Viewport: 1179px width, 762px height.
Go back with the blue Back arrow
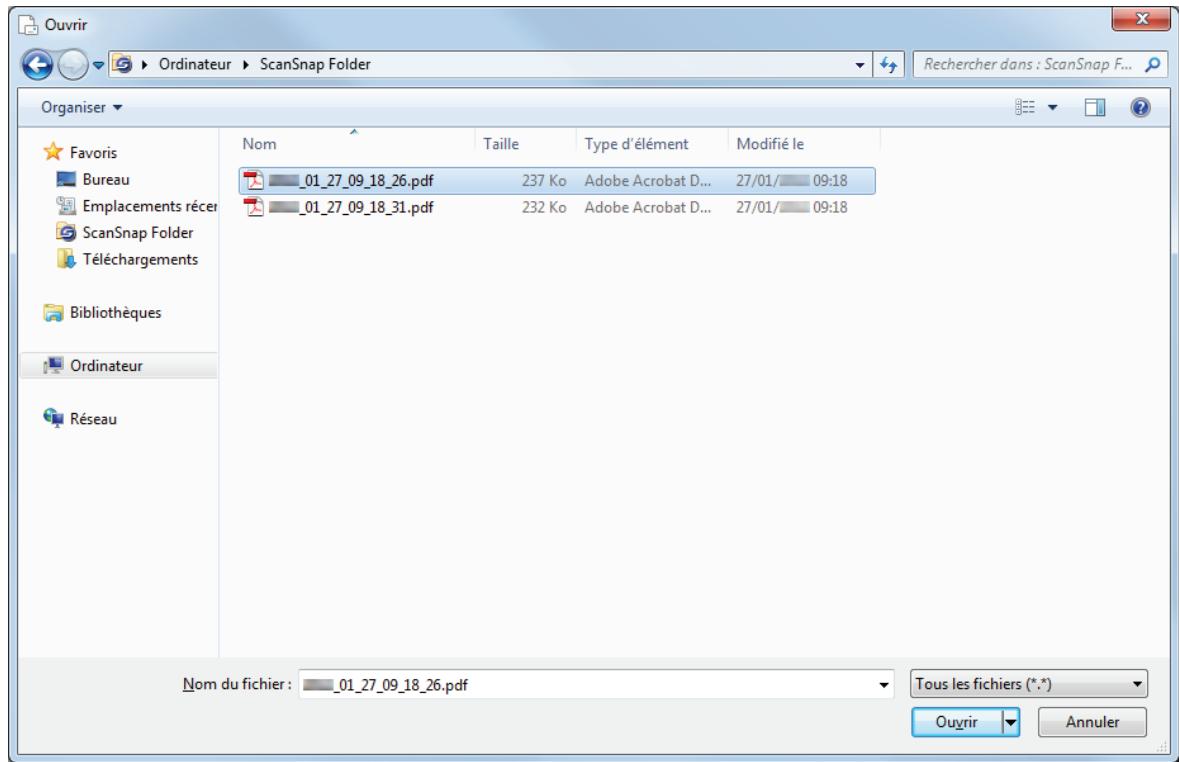click(x=38, y=65)
